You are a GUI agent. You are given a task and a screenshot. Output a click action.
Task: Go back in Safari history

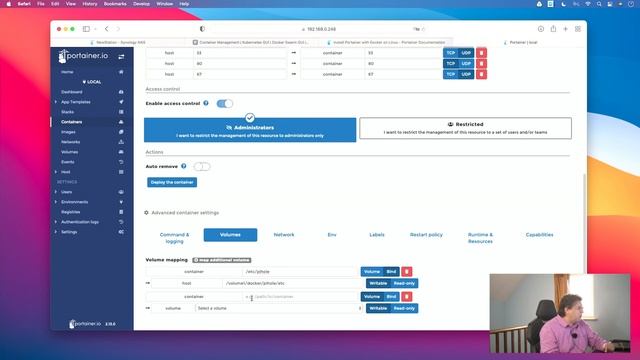point(107,29)
